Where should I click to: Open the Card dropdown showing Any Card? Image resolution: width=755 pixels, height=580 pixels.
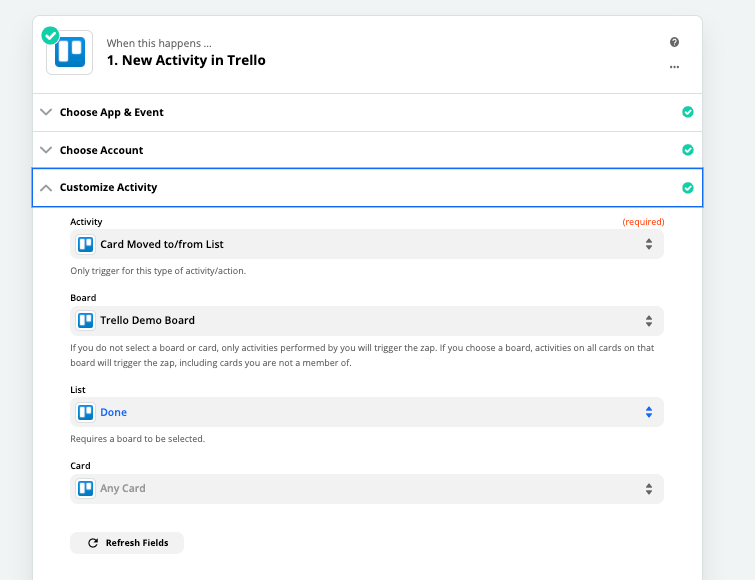click(x=368, y=489)
